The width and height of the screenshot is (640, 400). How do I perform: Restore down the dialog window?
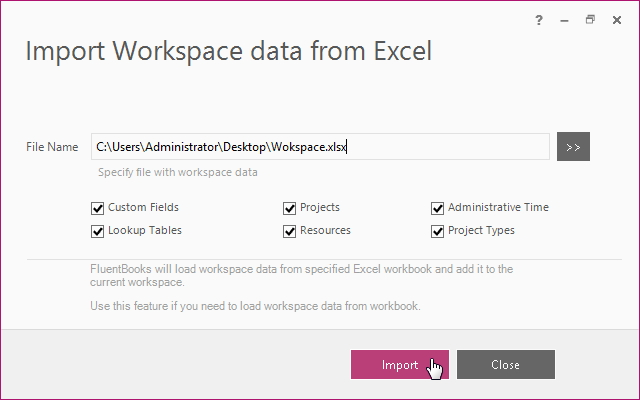(590, 20)
